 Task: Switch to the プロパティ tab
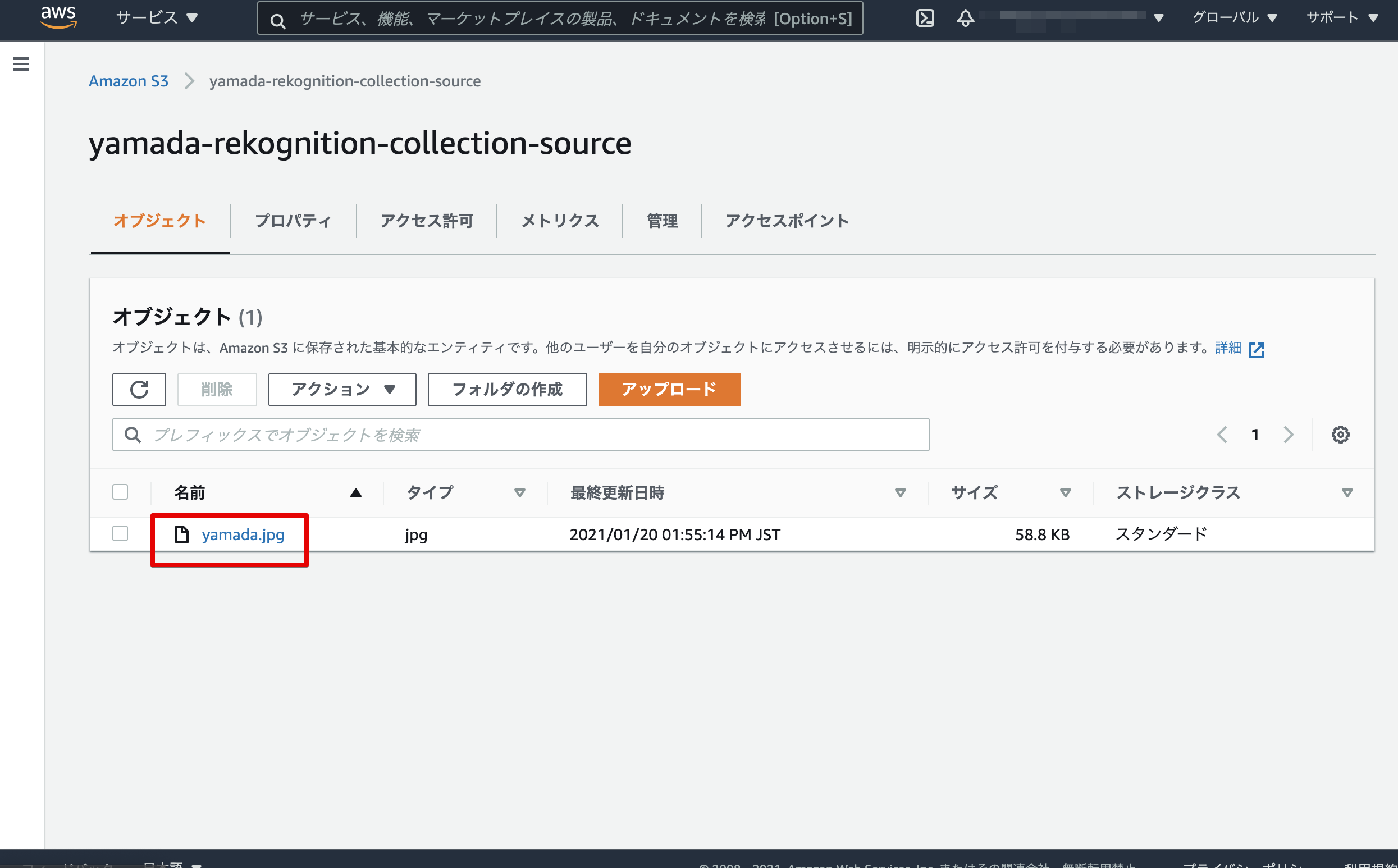pyautogui.click(x=293, y=221)
